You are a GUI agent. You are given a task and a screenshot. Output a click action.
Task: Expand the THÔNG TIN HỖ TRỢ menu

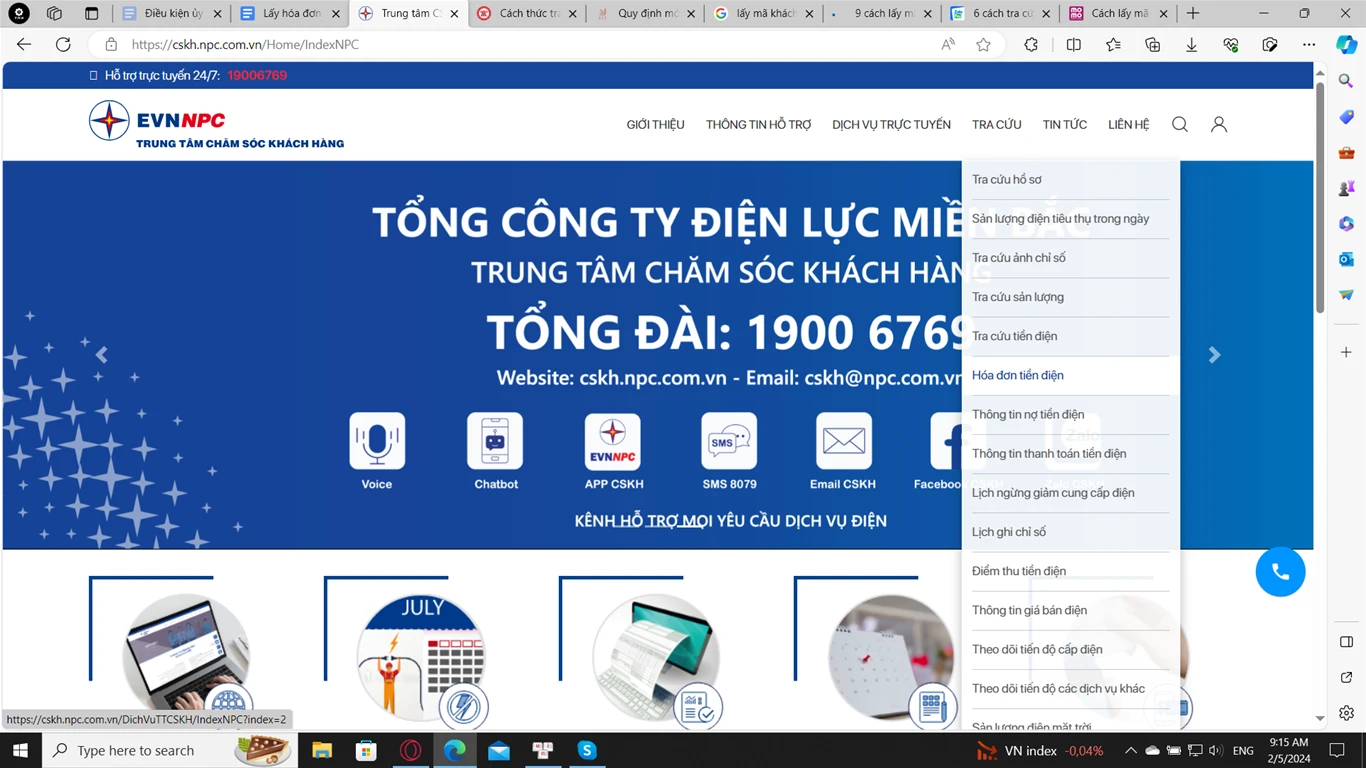[757, 124]
